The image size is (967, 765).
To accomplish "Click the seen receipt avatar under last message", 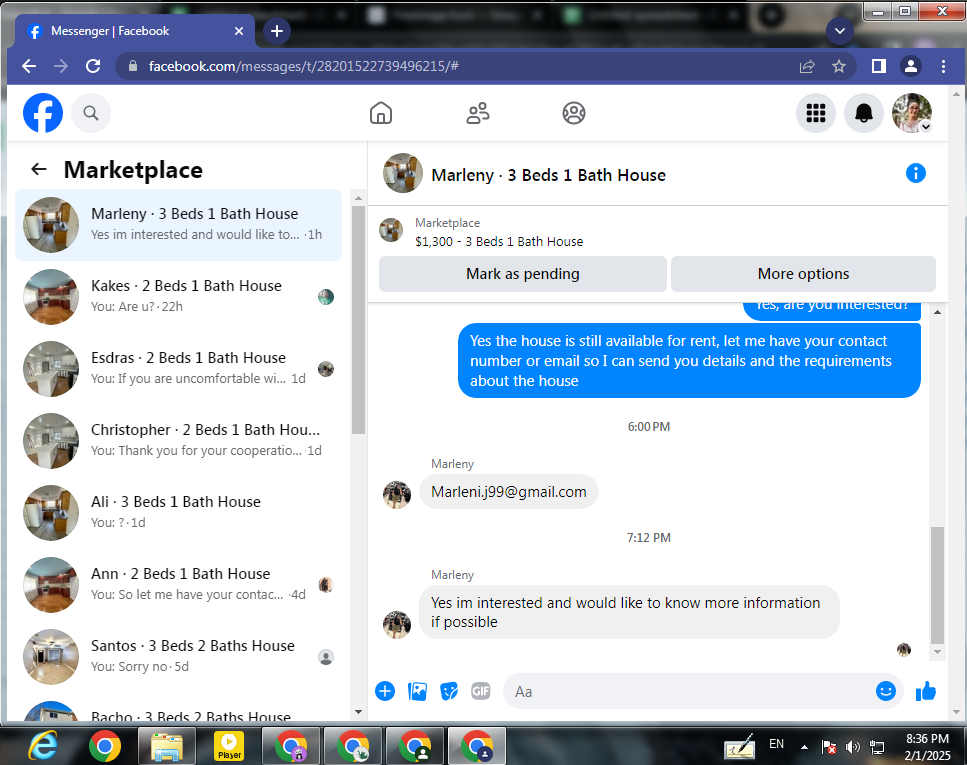I will [903, 649].
